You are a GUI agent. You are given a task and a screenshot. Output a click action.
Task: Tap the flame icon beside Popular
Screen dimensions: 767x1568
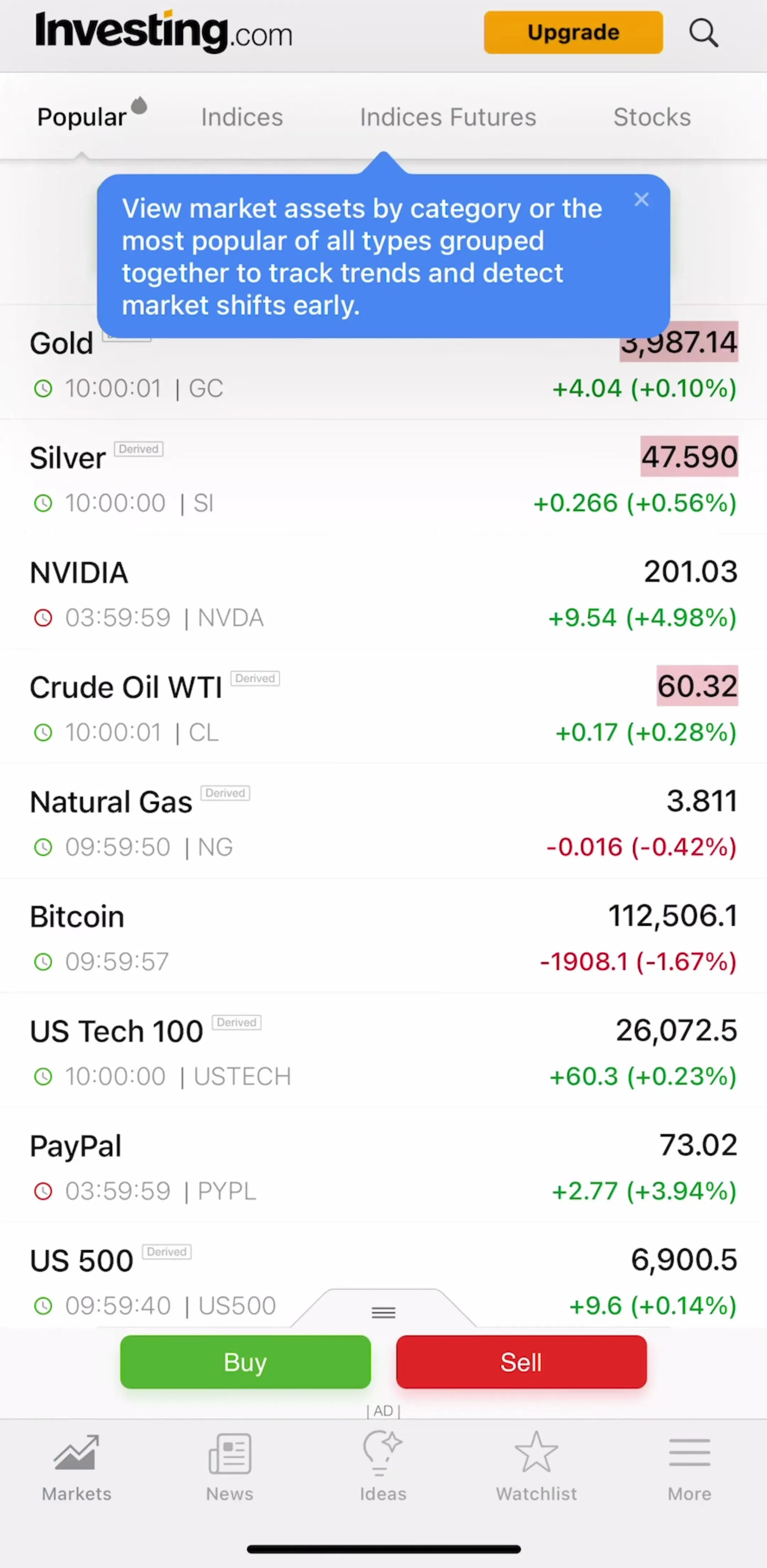click(x=139, y=105)
